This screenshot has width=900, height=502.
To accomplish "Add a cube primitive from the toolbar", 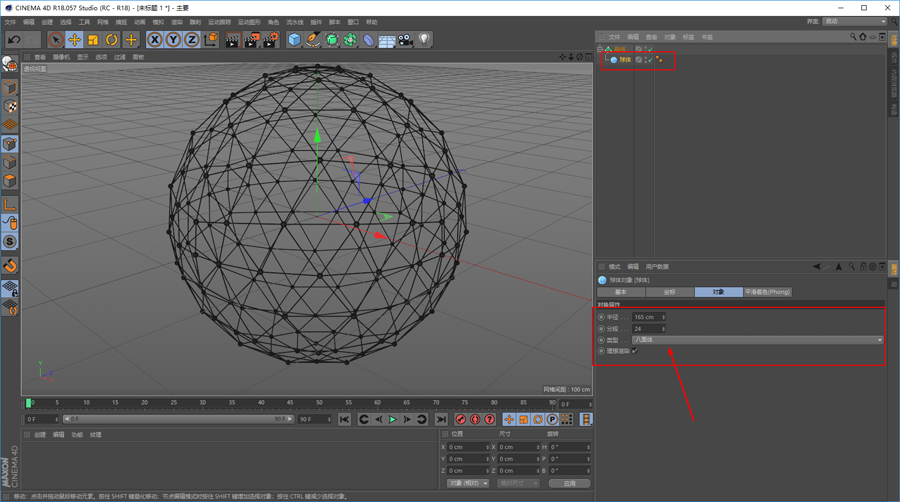I will coord(294,40).
